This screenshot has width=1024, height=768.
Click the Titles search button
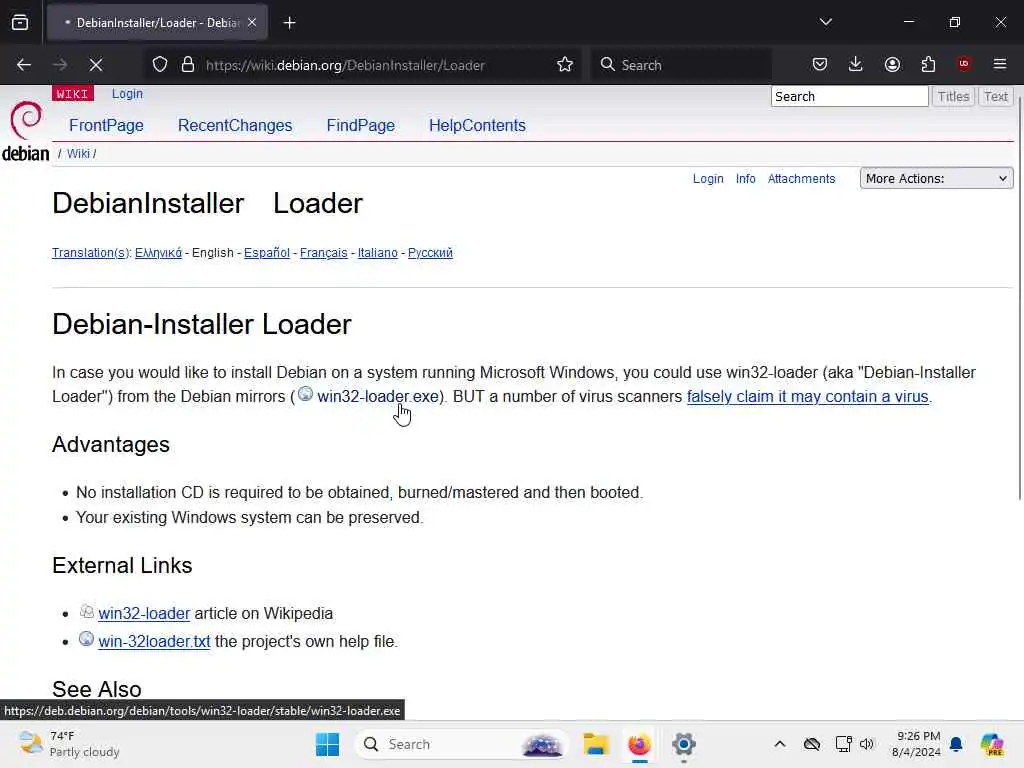pos(953,96)
